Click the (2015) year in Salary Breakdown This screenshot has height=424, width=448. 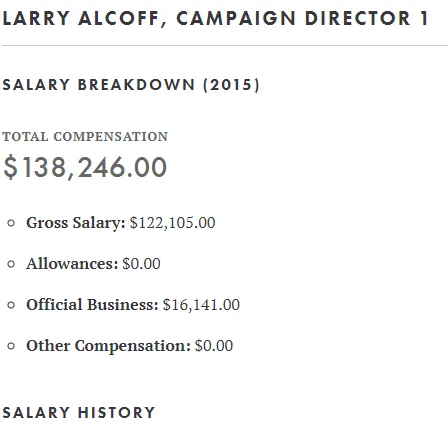pyautogui.click(x=231, y=85)
